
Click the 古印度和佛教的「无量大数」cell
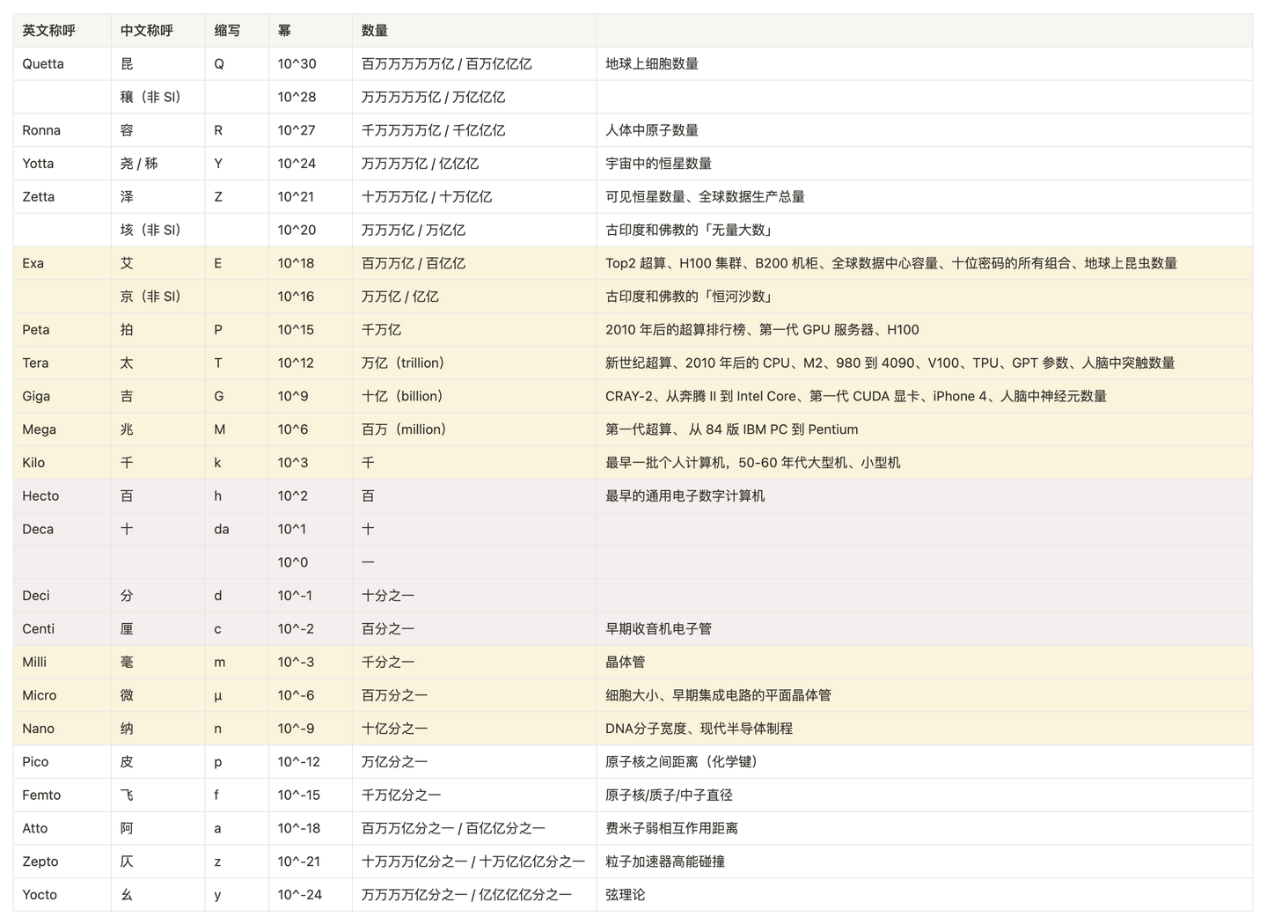[924, 230]
